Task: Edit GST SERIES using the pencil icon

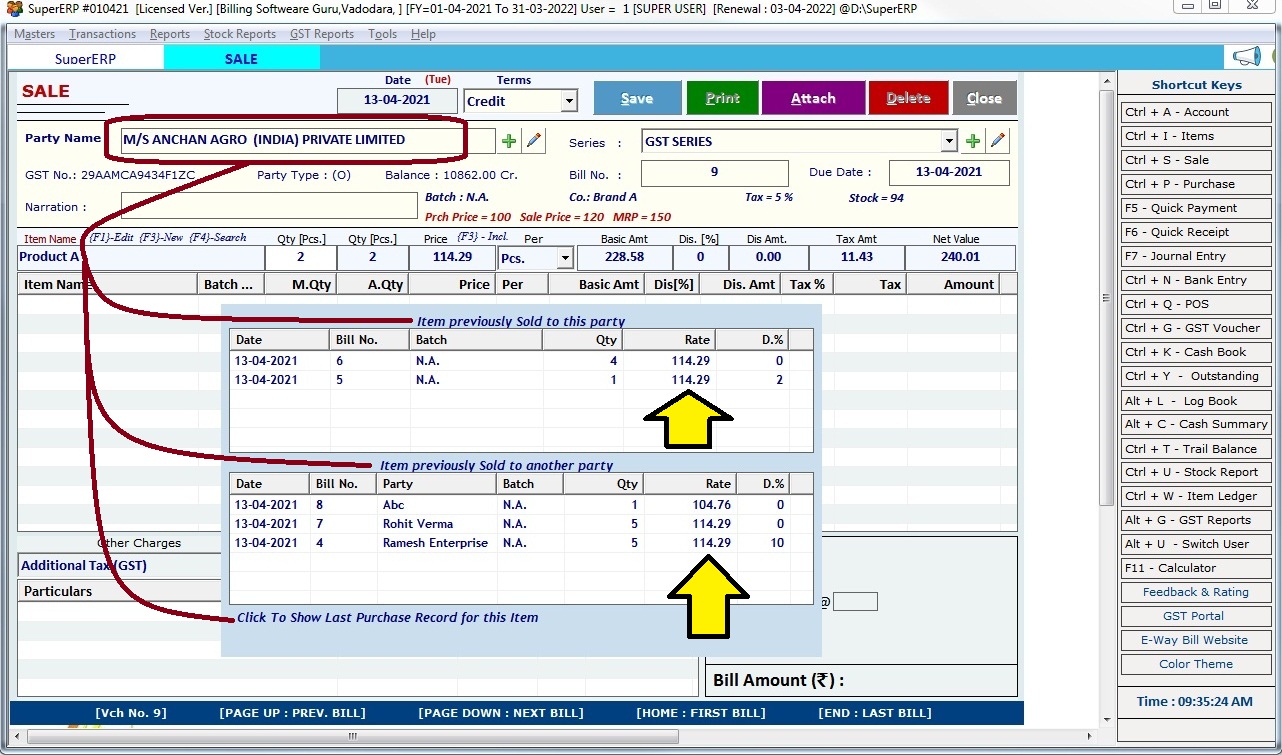Action: point(998,140)
